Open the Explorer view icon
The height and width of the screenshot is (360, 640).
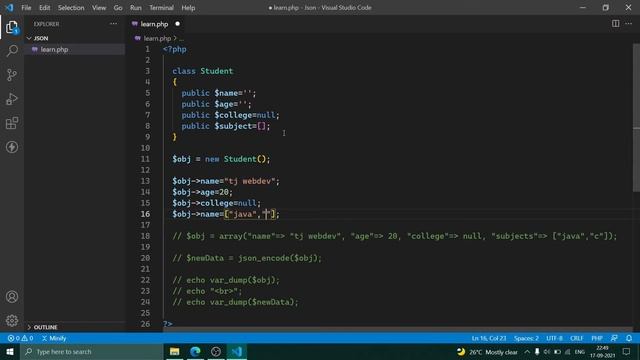pos(12,27)
